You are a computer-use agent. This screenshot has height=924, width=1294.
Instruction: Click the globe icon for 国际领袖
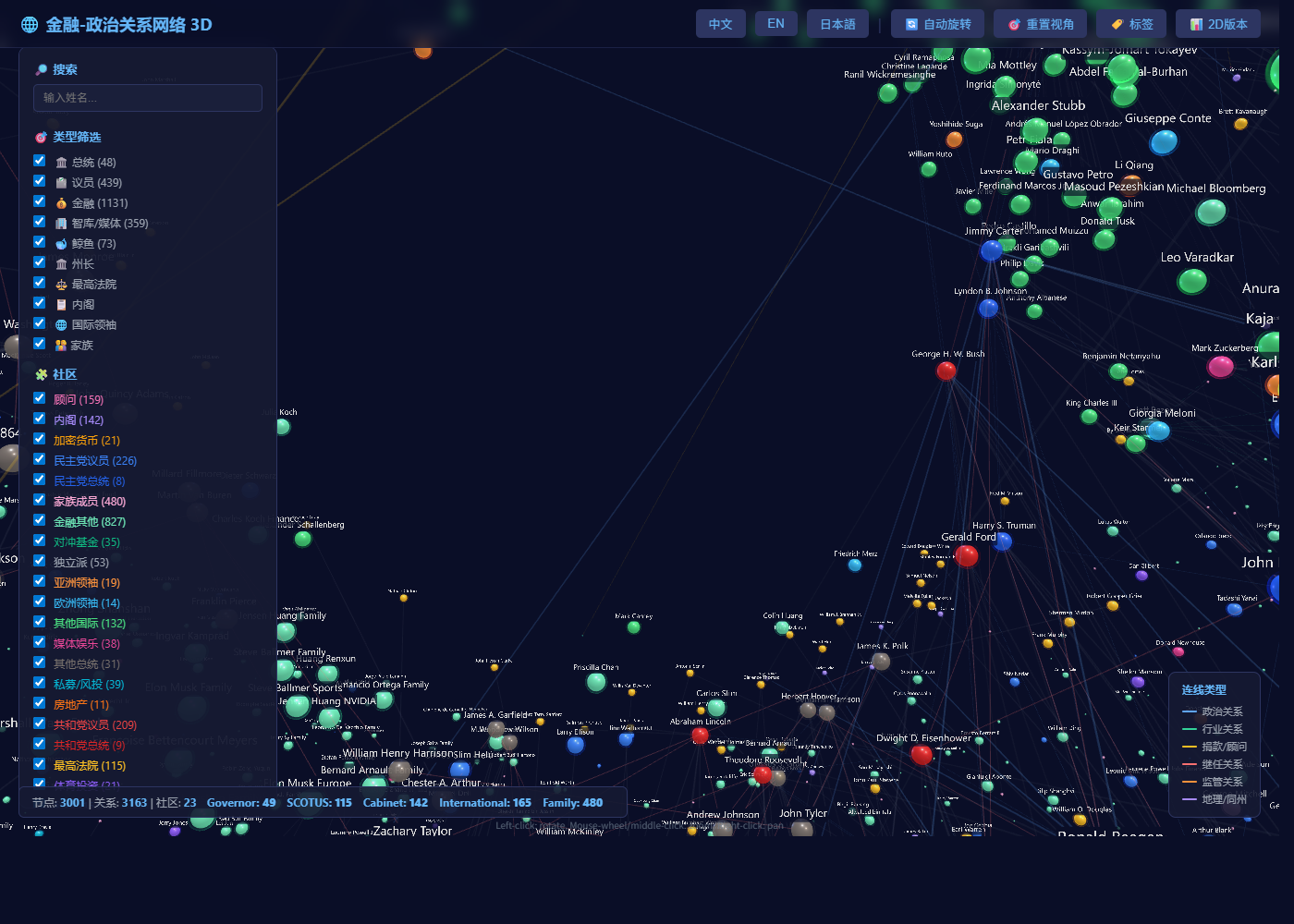coord(61,325)
